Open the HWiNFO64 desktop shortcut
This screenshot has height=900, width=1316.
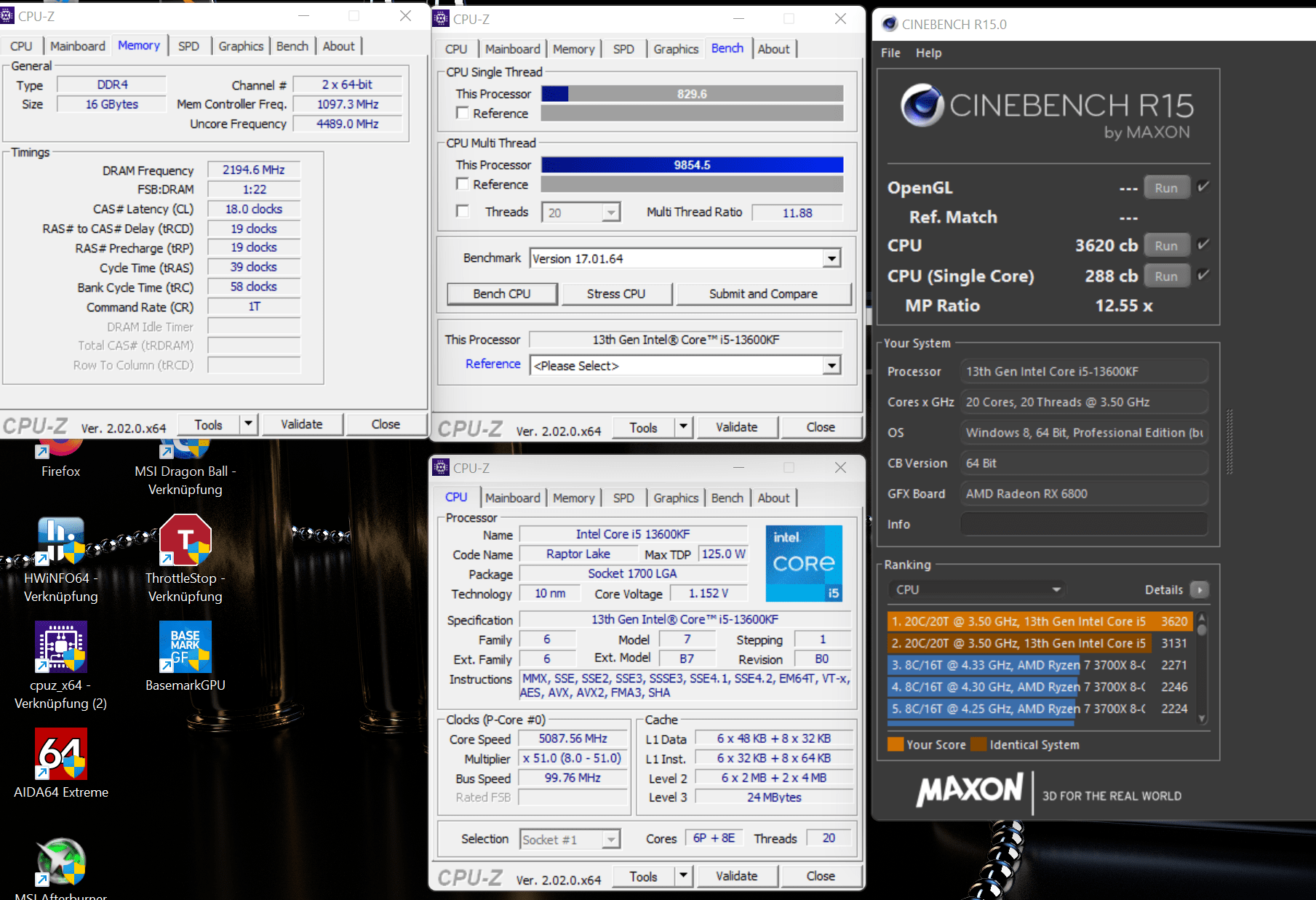(x=61, y=541)
